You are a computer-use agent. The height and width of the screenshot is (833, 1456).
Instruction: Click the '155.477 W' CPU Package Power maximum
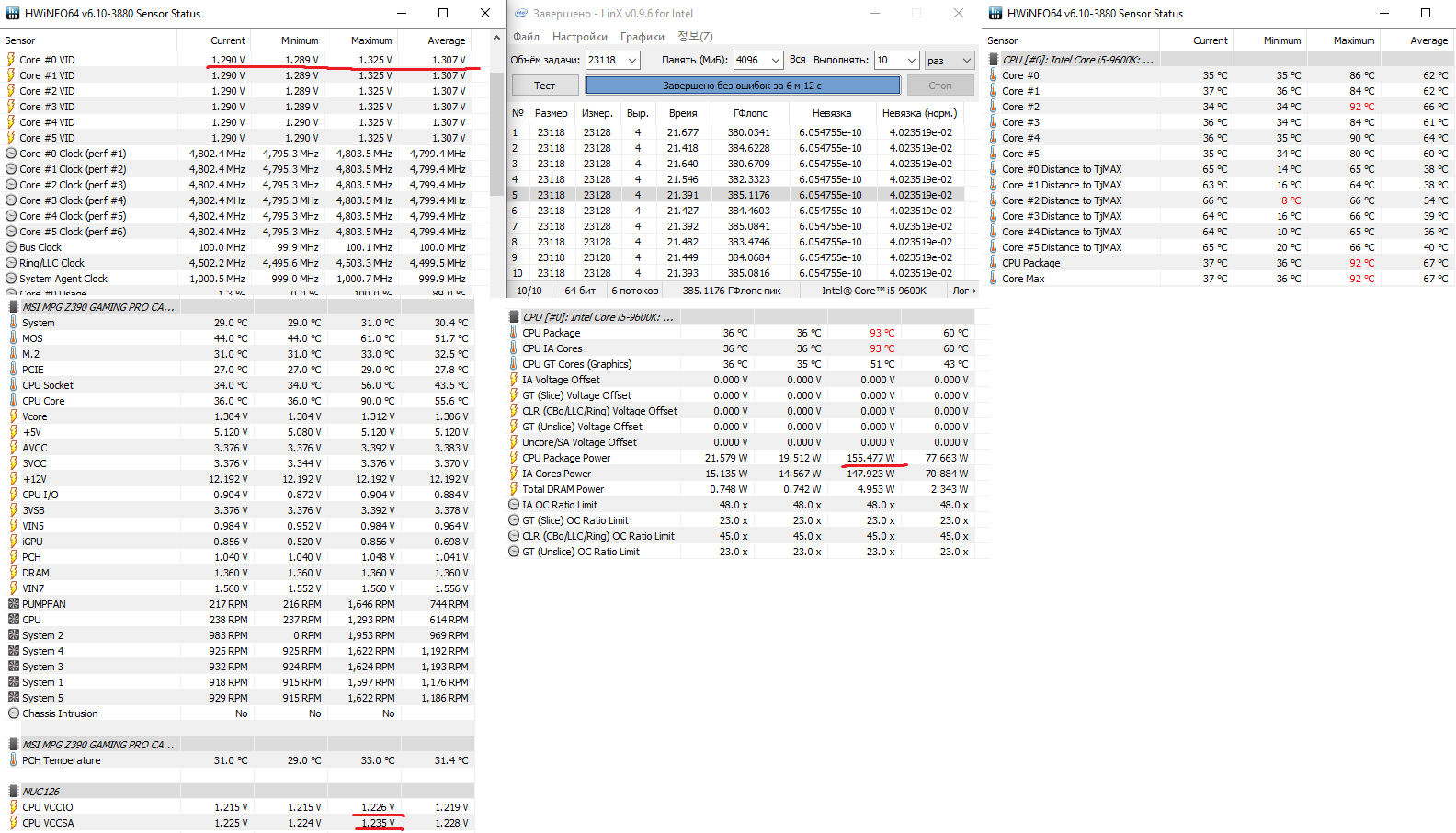coord(870,458)
